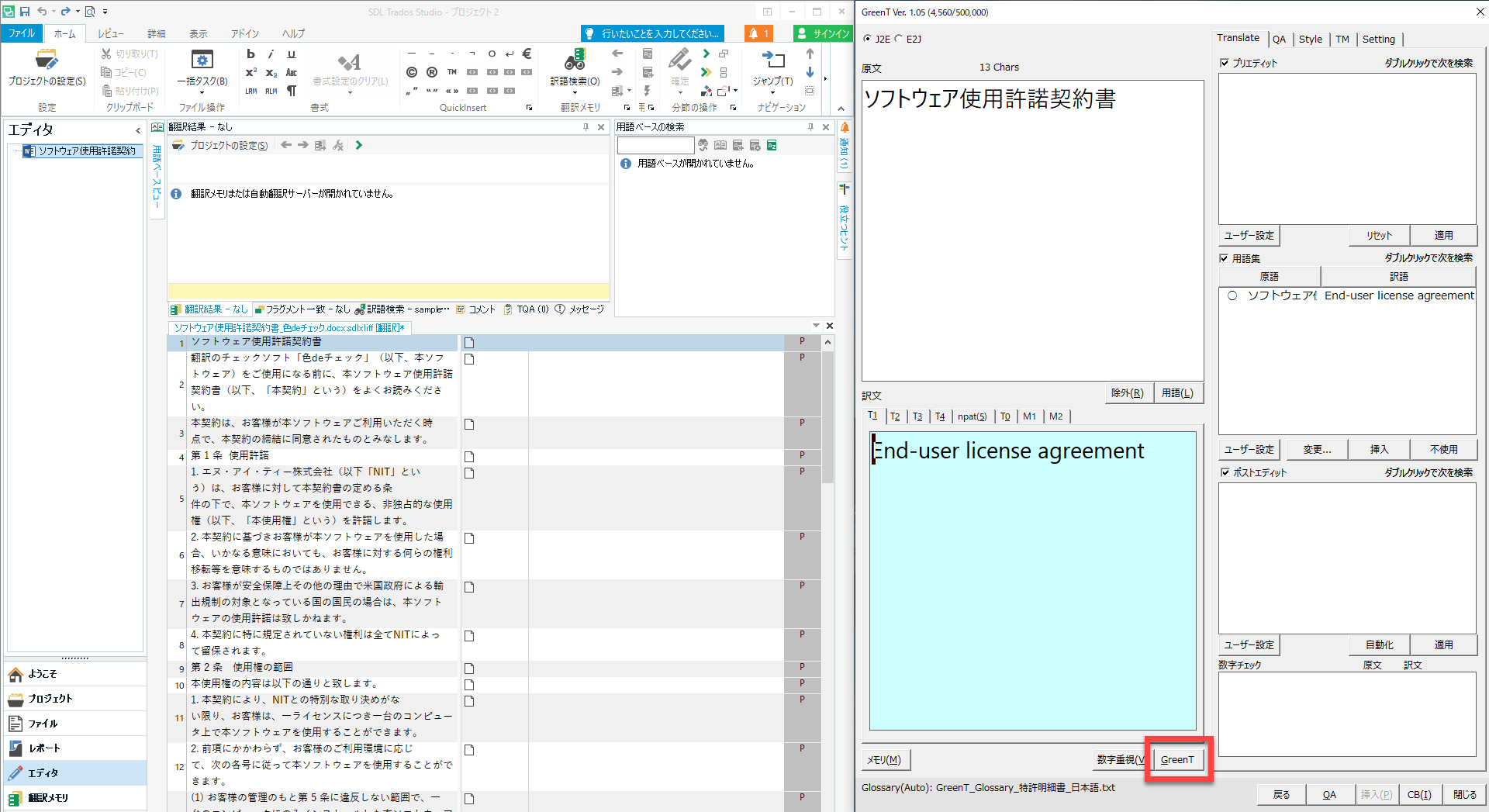Toggle the show formatting paragraph mark icon
The width and height of the screenshot is (1489, 812).
coord(292,91)
